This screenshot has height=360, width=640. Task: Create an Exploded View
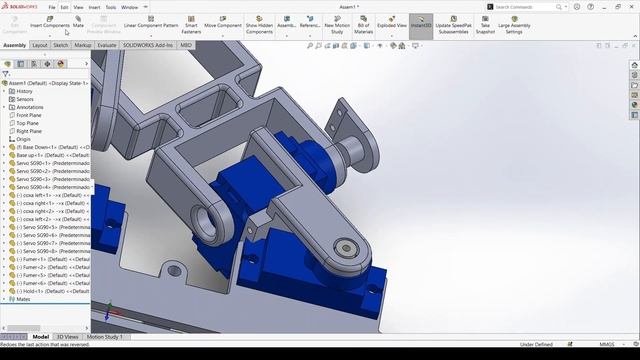[392, 22]
